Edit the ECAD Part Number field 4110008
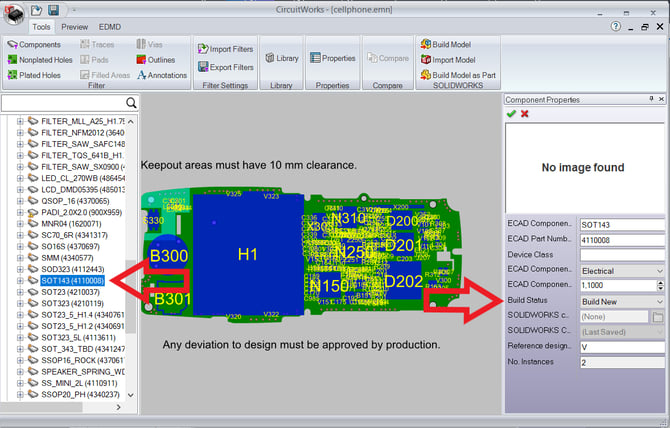The height and width of the screenshot is (428, 670). pyautogui.click(x=622, y=240)
